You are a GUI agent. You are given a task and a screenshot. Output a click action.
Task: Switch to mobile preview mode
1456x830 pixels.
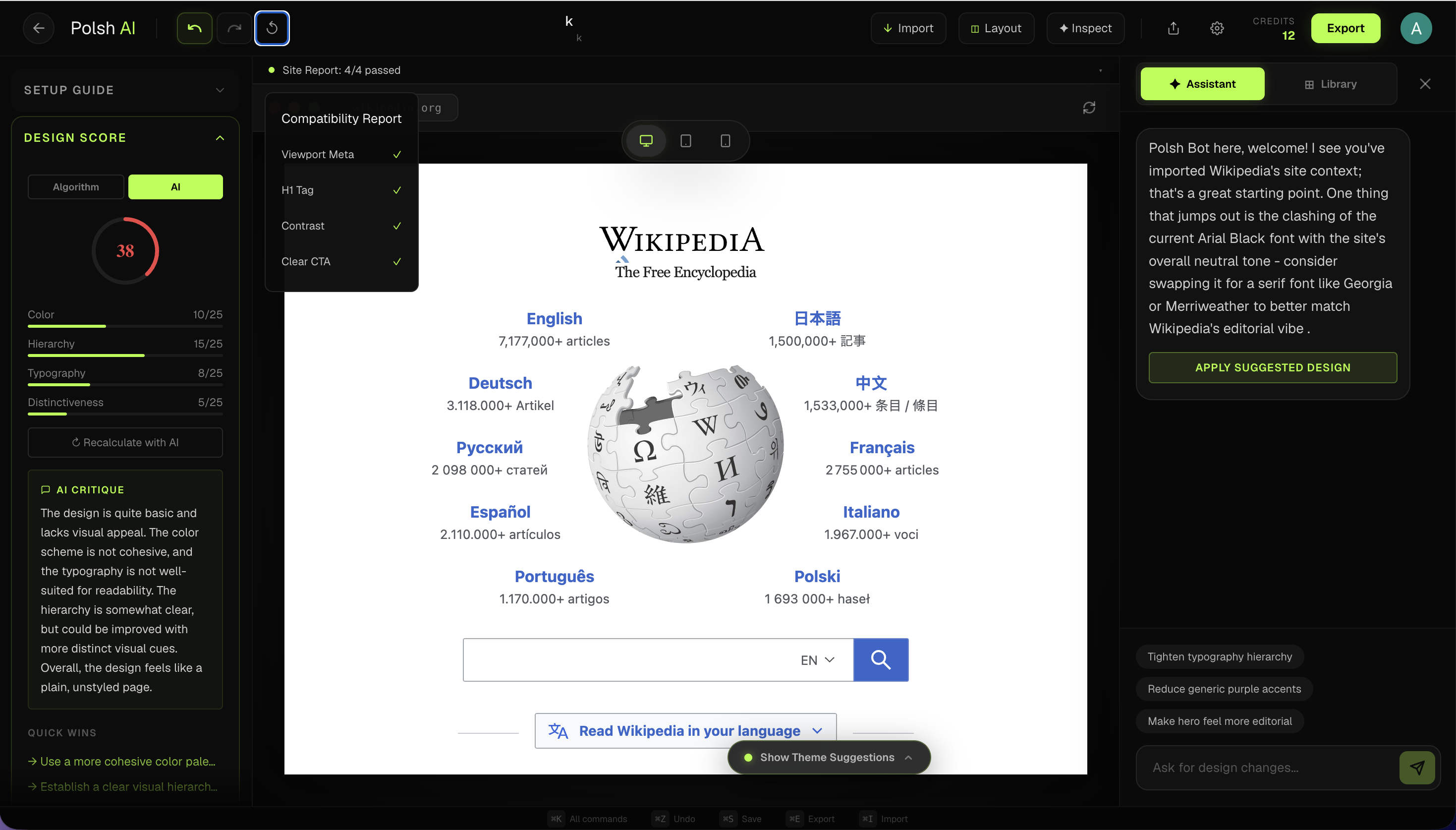(x=725, y=140)
